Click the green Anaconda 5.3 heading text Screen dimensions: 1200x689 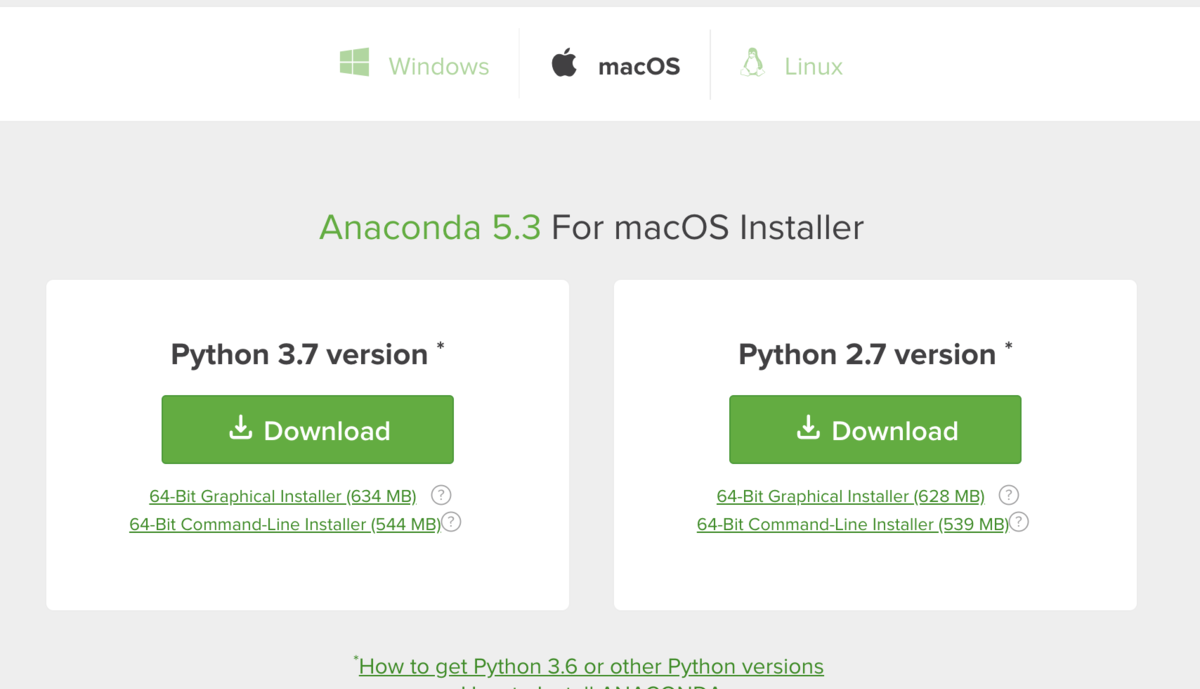pos(430,227)
